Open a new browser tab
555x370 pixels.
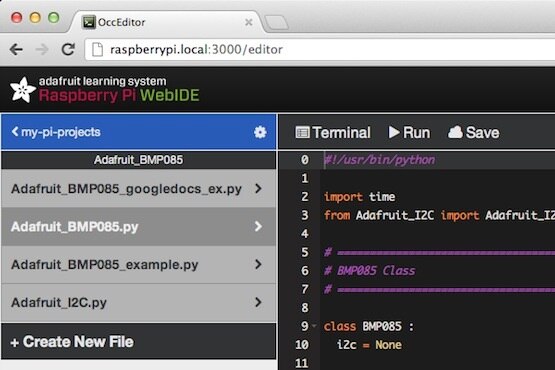[277, 22]
